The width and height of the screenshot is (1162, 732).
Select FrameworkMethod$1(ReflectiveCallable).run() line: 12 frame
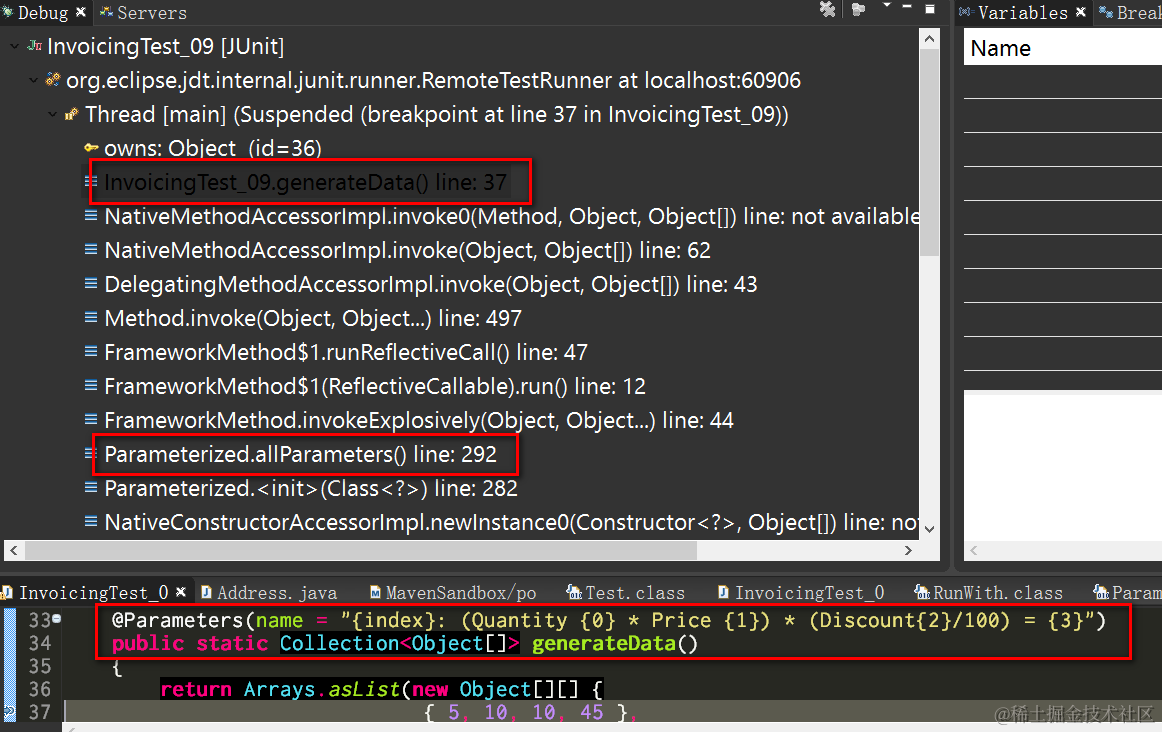[375, 387]
